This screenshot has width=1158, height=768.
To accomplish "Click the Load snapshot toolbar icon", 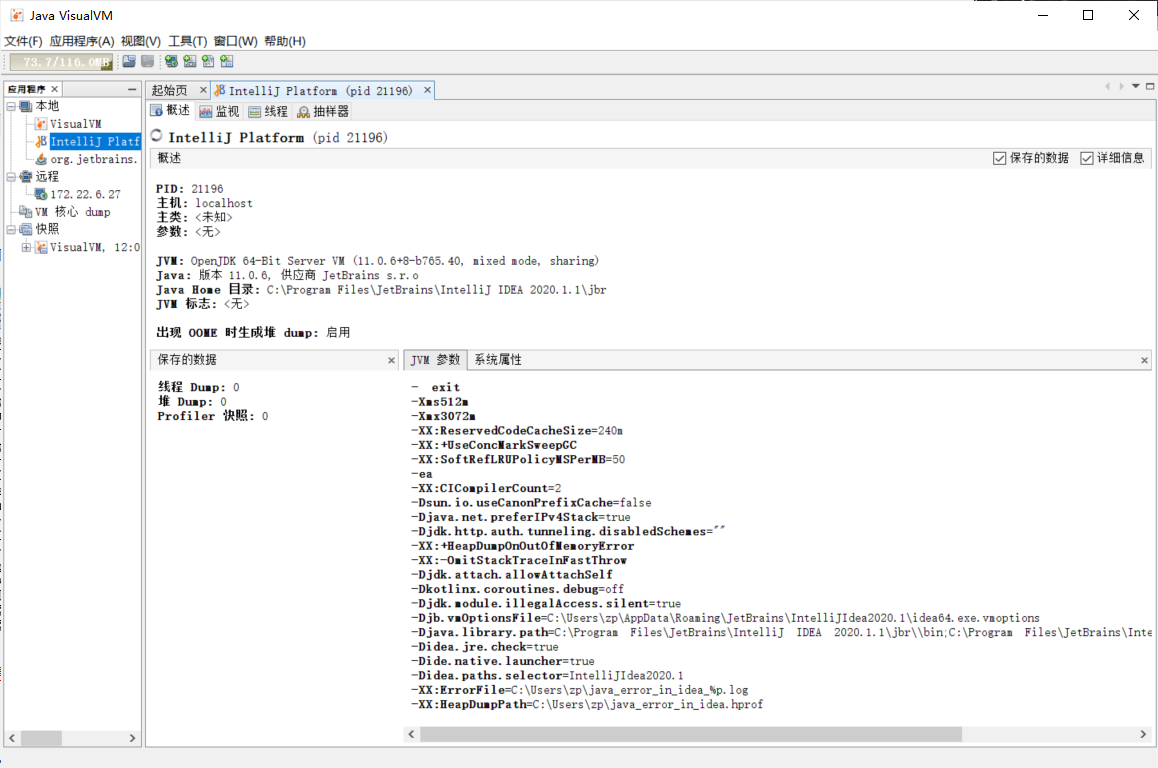I will (129, 61).
